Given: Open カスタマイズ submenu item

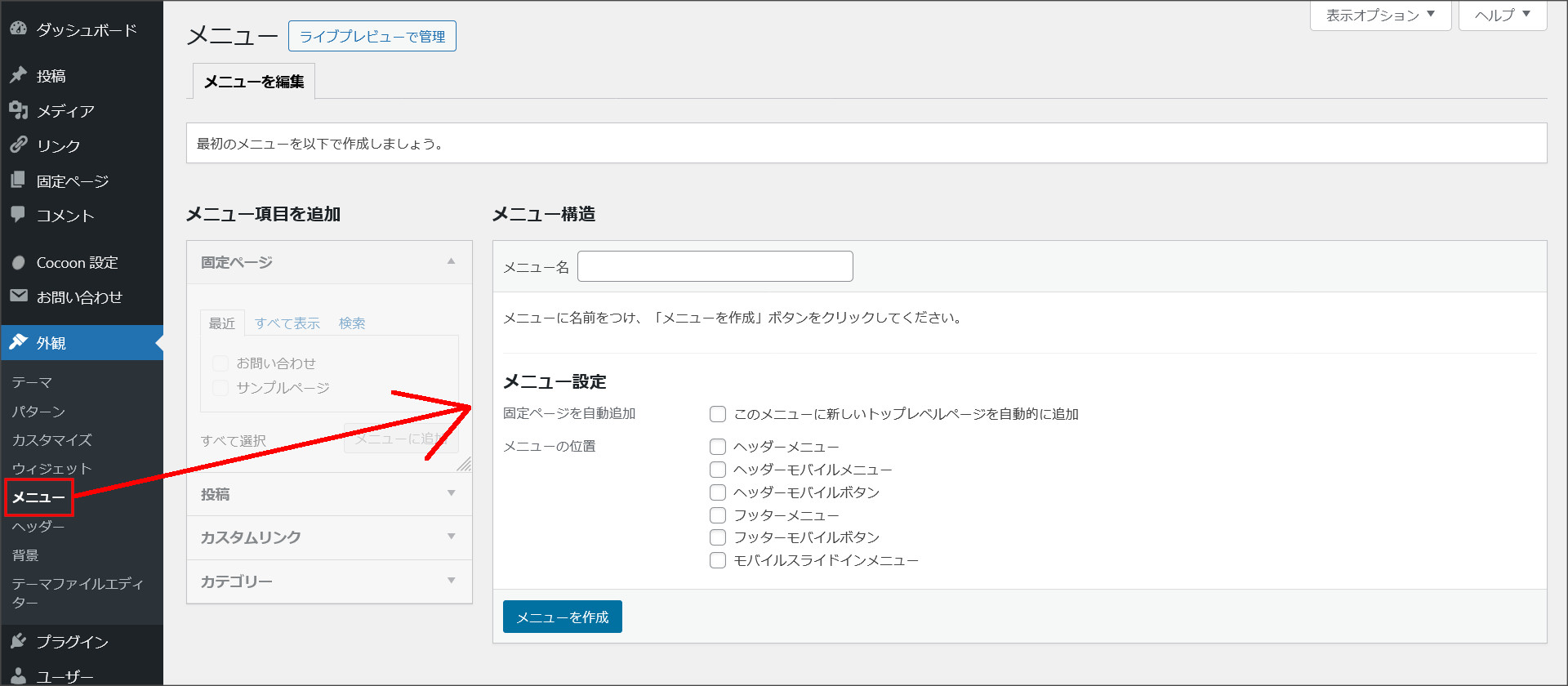Looking at the screenshot, I should click(51, 439).
